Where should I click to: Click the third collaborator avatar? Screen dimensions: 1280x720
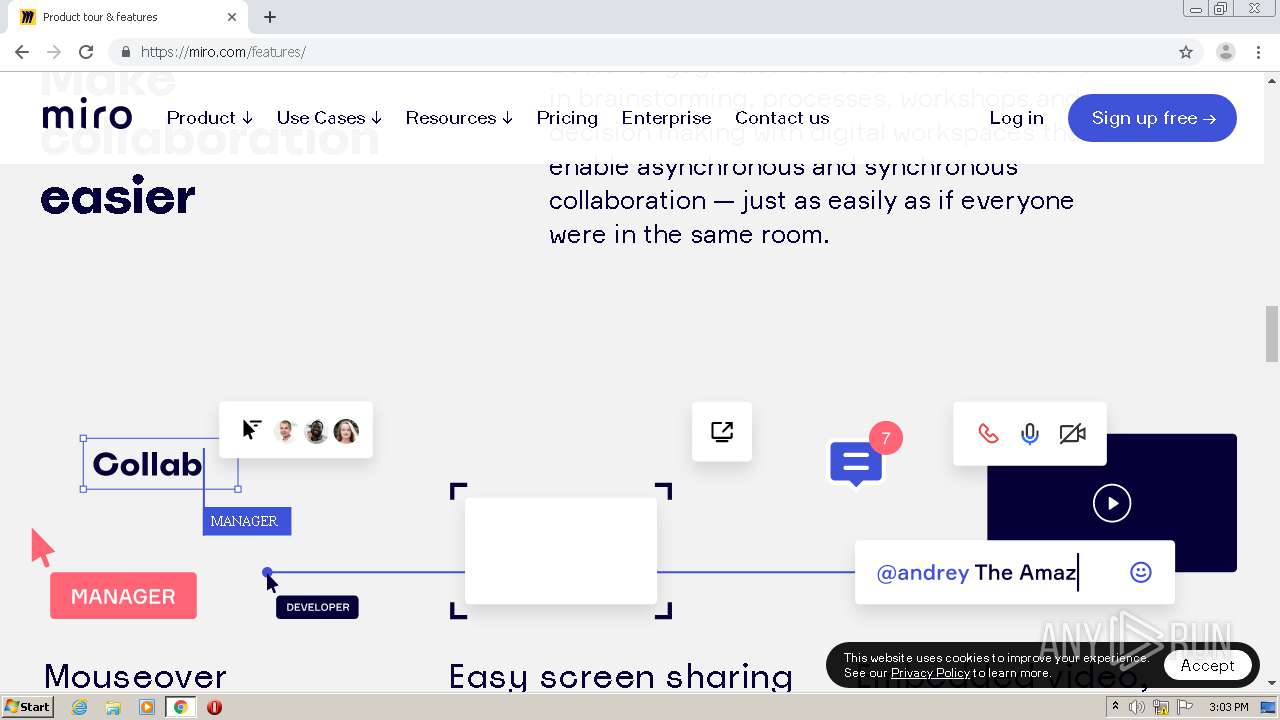coord(346,431)
